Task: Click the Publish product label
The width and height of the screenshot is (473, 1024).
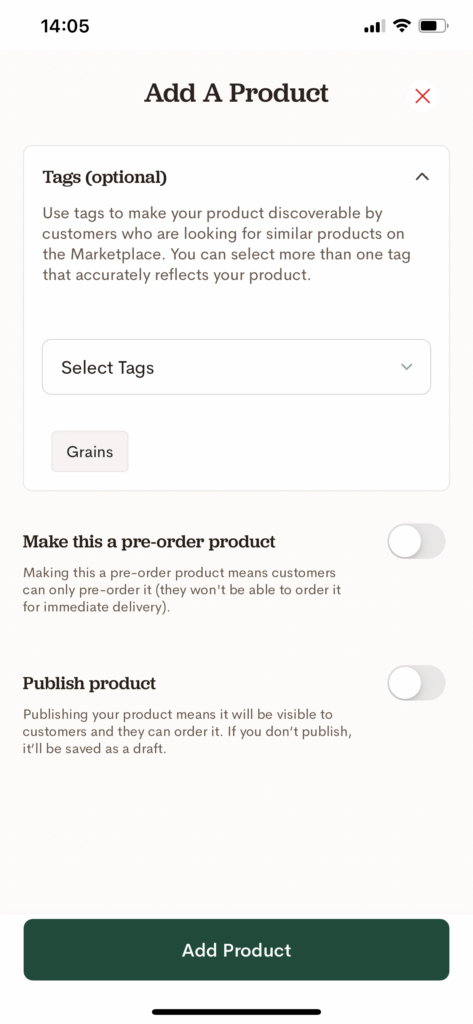Action: pos(90,684)
